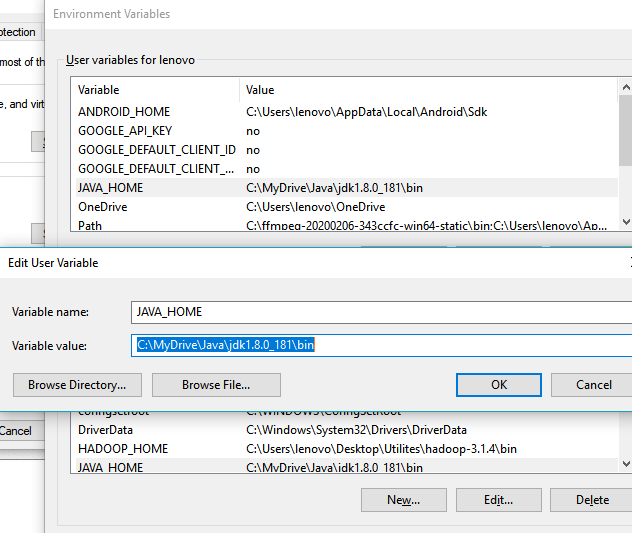Select OneDrive user variable row
The height and width of the screenshot is (533, 632).
tap(347, 206)
